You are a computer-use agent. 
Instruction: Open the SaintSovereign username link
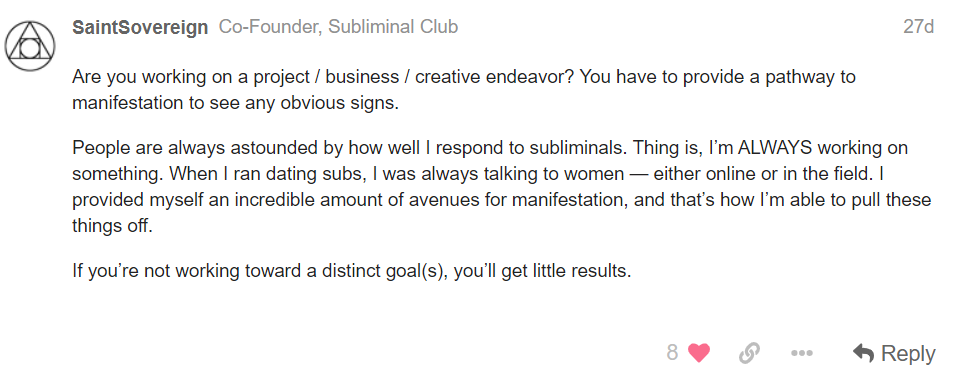pos(140,28)
